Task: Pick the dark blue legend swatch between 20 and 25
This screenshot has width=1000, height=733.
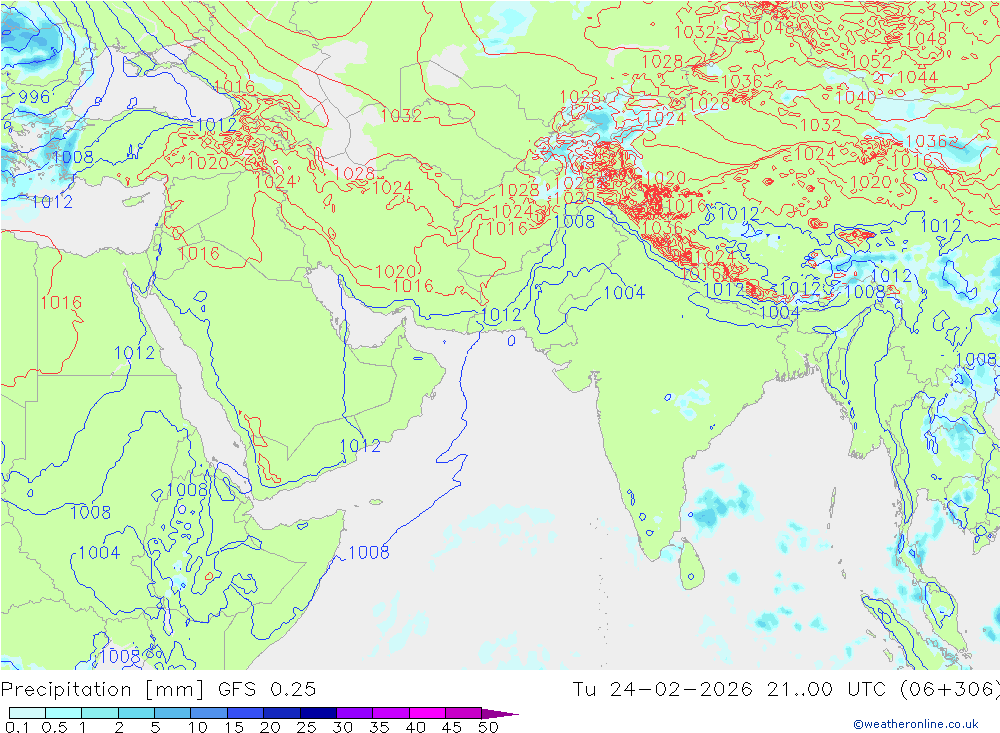Action: 282,713
